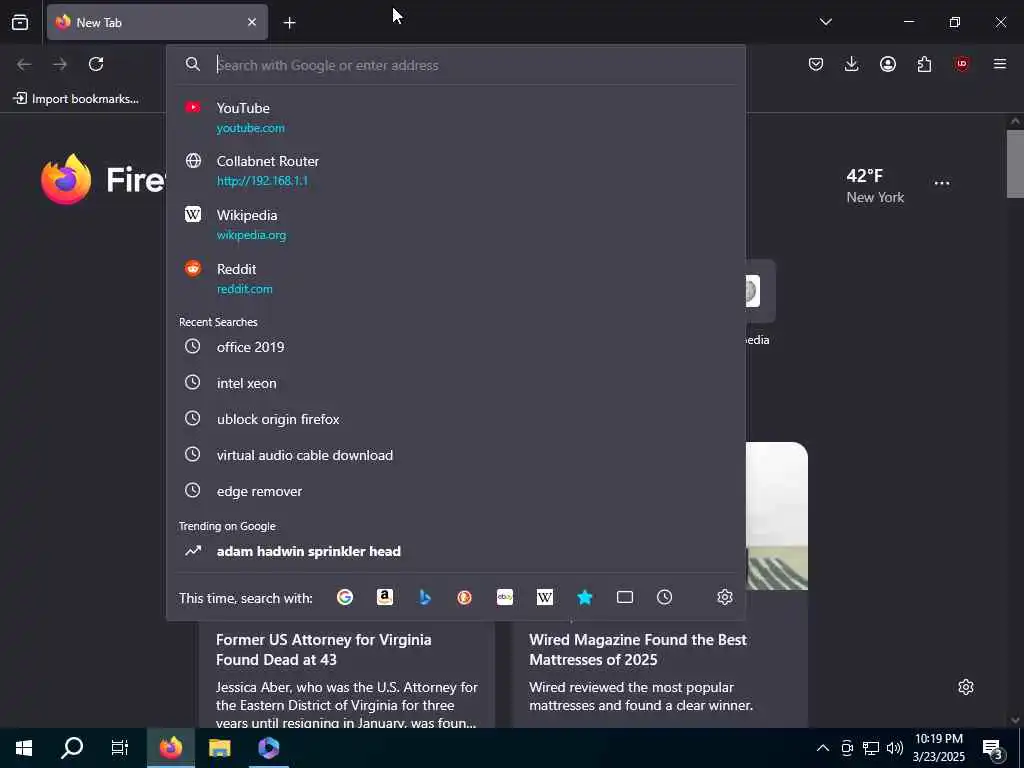The width and height of the screenshot is (1024, 768).
Task: Open Former US Attorney for Virginia article
Action: coord(324,649)
